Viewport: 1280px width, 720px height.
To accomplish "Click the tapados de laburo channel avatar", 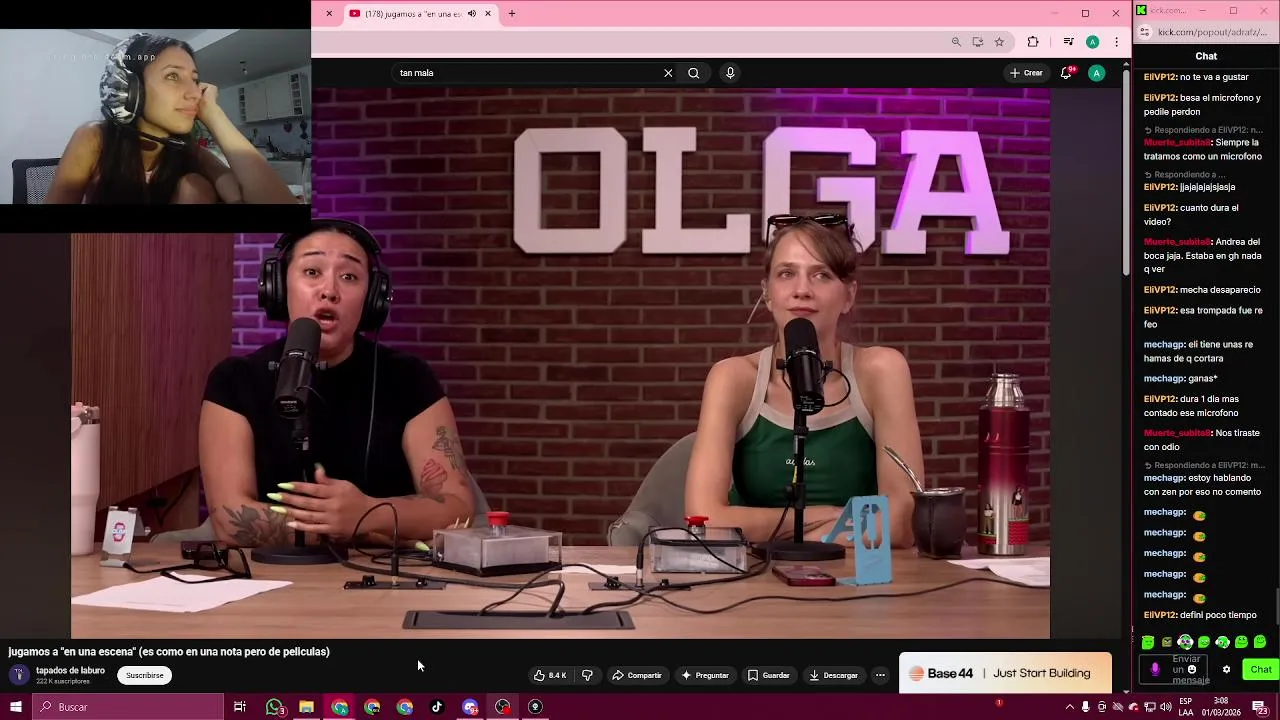I will point(18,675).
